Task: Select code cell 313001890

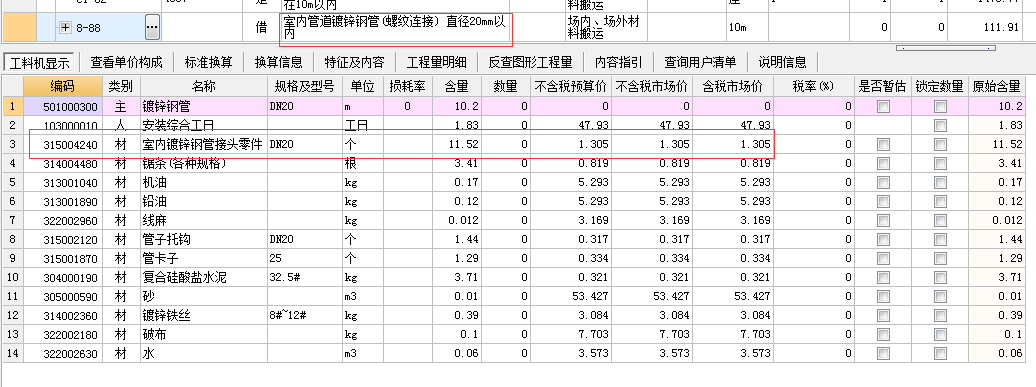Action: [63, 201]
